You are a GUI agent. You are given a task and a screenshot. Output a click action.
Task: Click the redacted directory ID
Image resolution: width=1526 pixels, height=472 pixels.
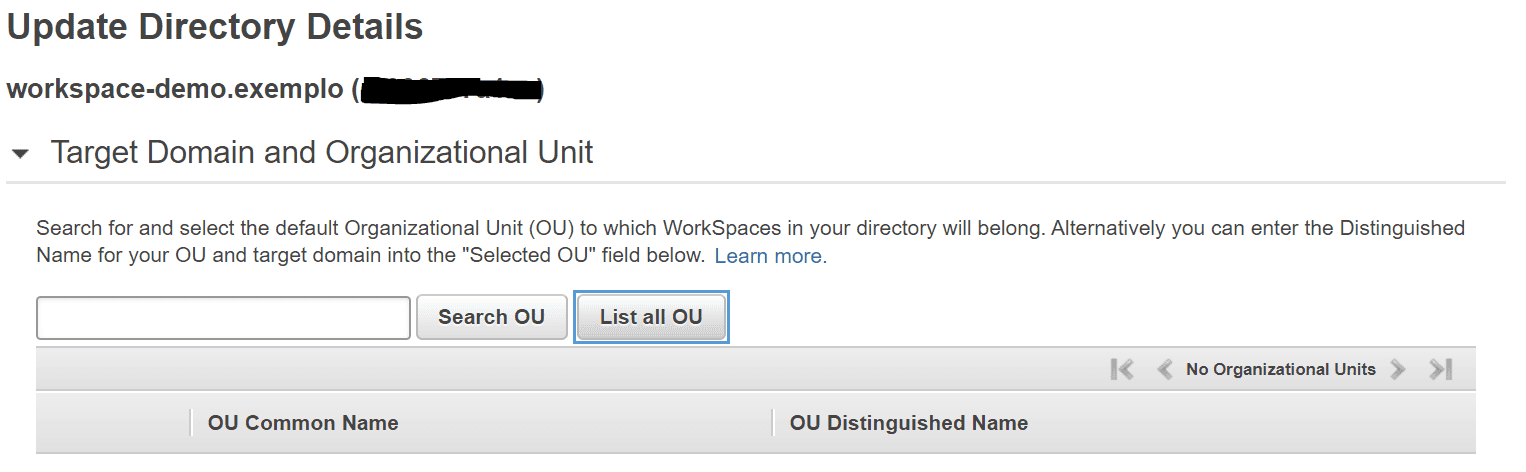click(448, 90)
